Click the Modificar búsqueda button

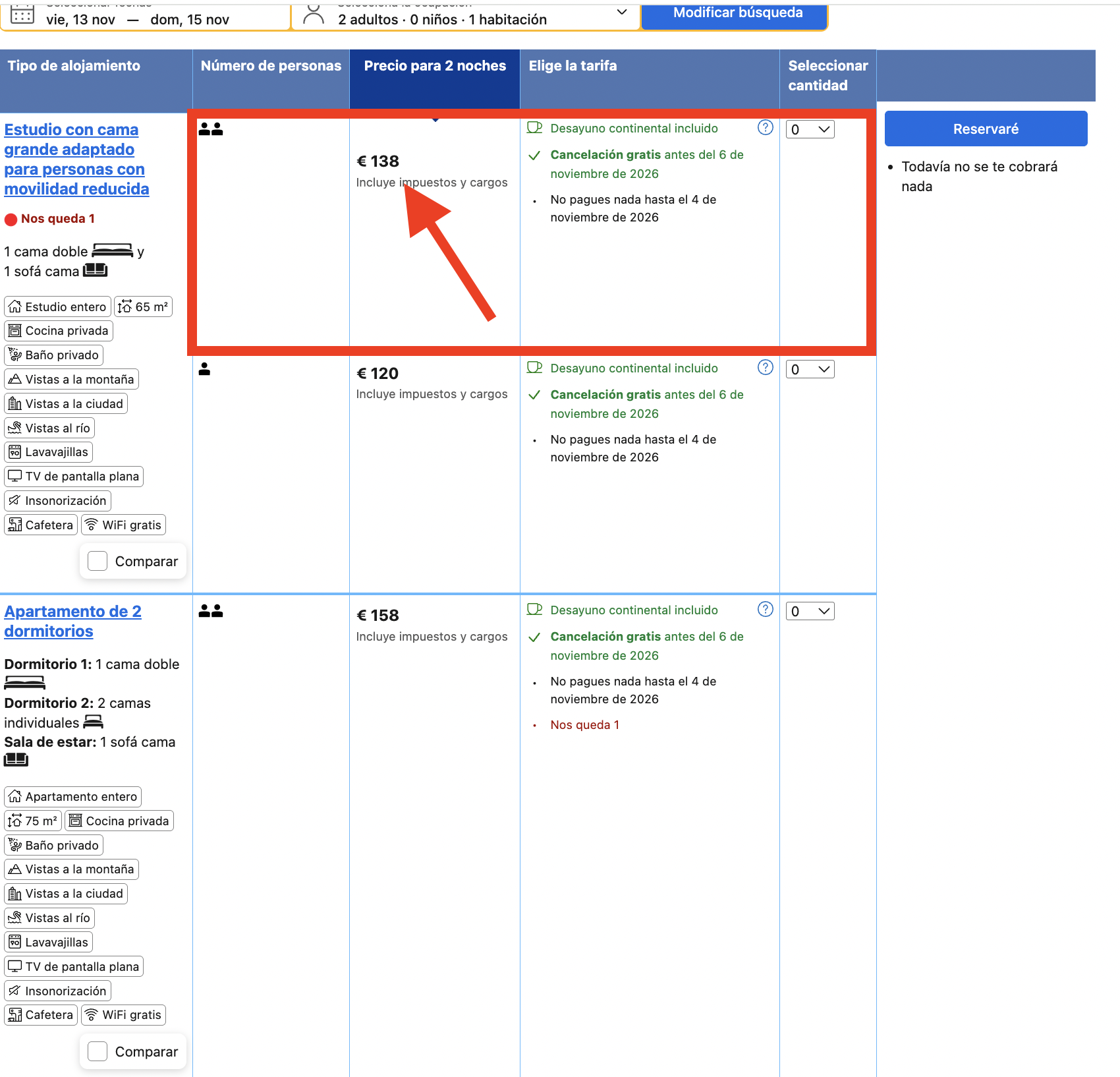pyautogui.click(x=735, y=15)
